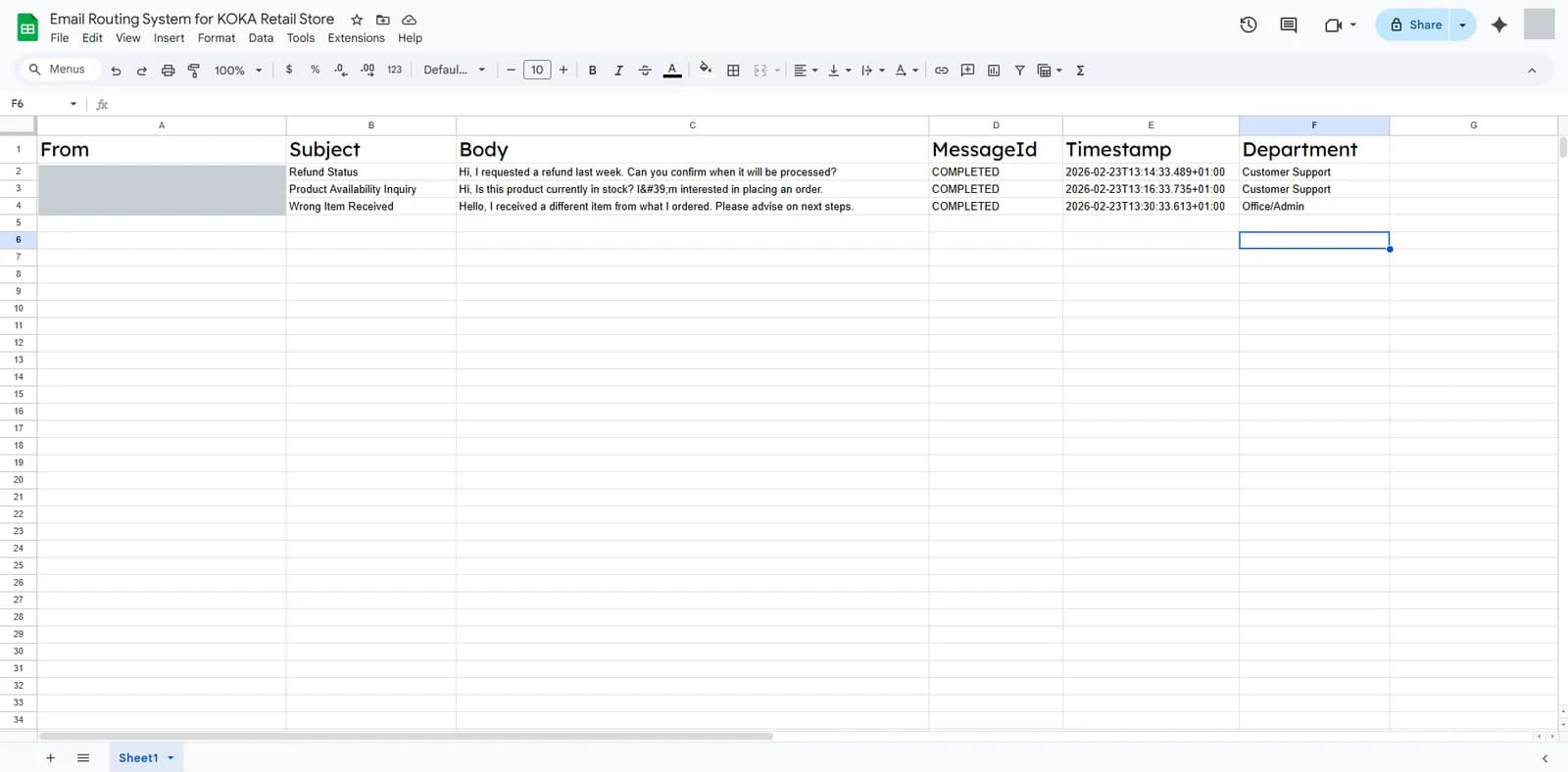The height and width of the screenshot is (772, 1568).
Task: Format as percent with the % icon
Action: tap(315, 70)
